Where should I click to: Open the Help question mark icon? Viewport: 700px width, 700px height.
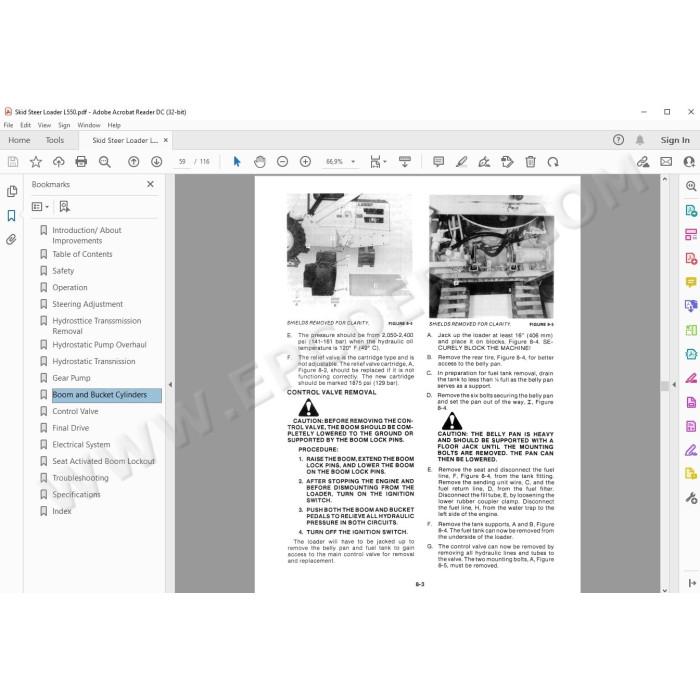pyautogui.click(x=618, y=140)
